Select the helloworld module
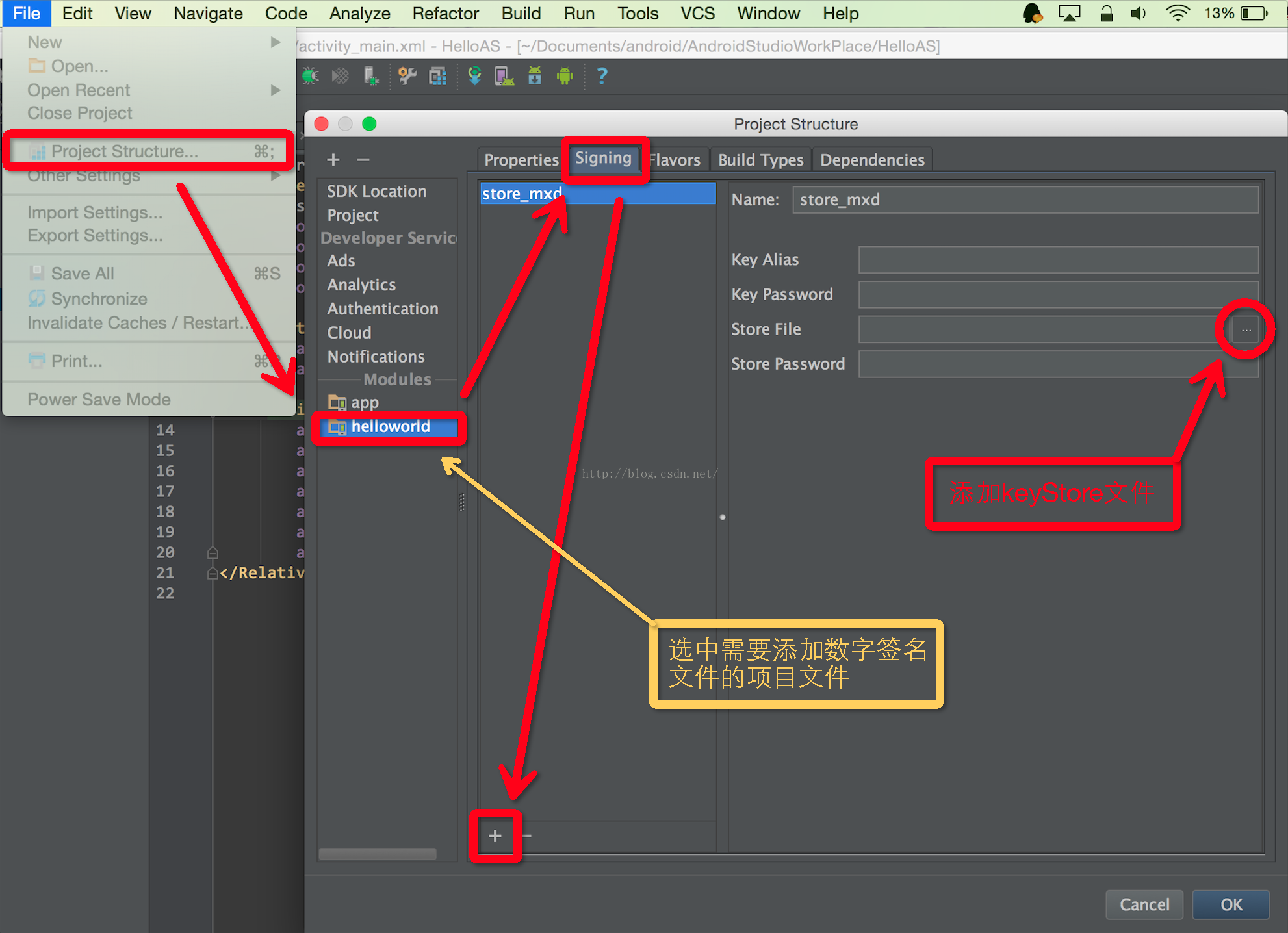 [389, 427]
